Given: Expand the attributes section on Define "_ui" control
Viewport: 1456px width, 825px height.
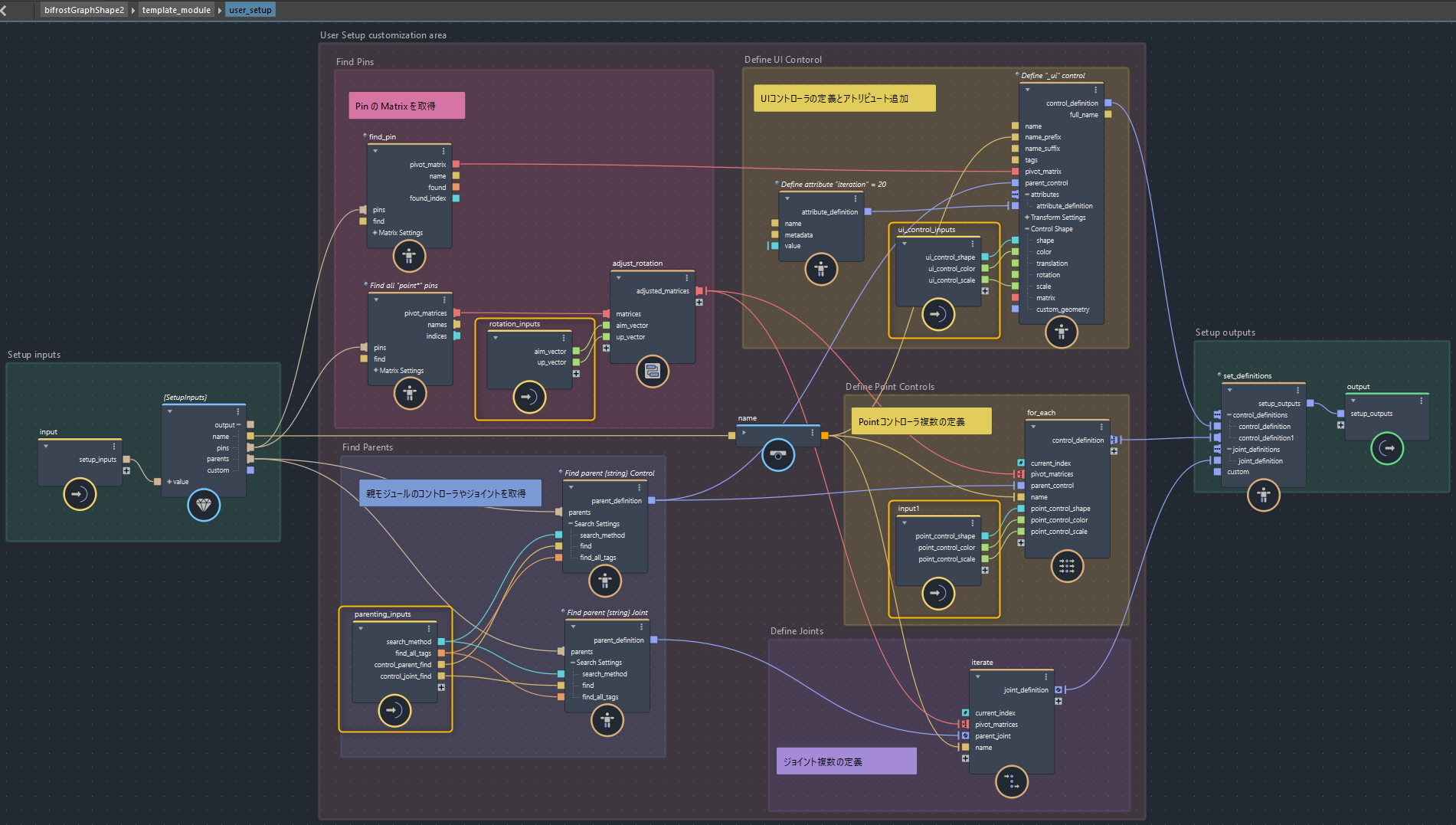Looking at the screenshot, I should pos(1026,194).
